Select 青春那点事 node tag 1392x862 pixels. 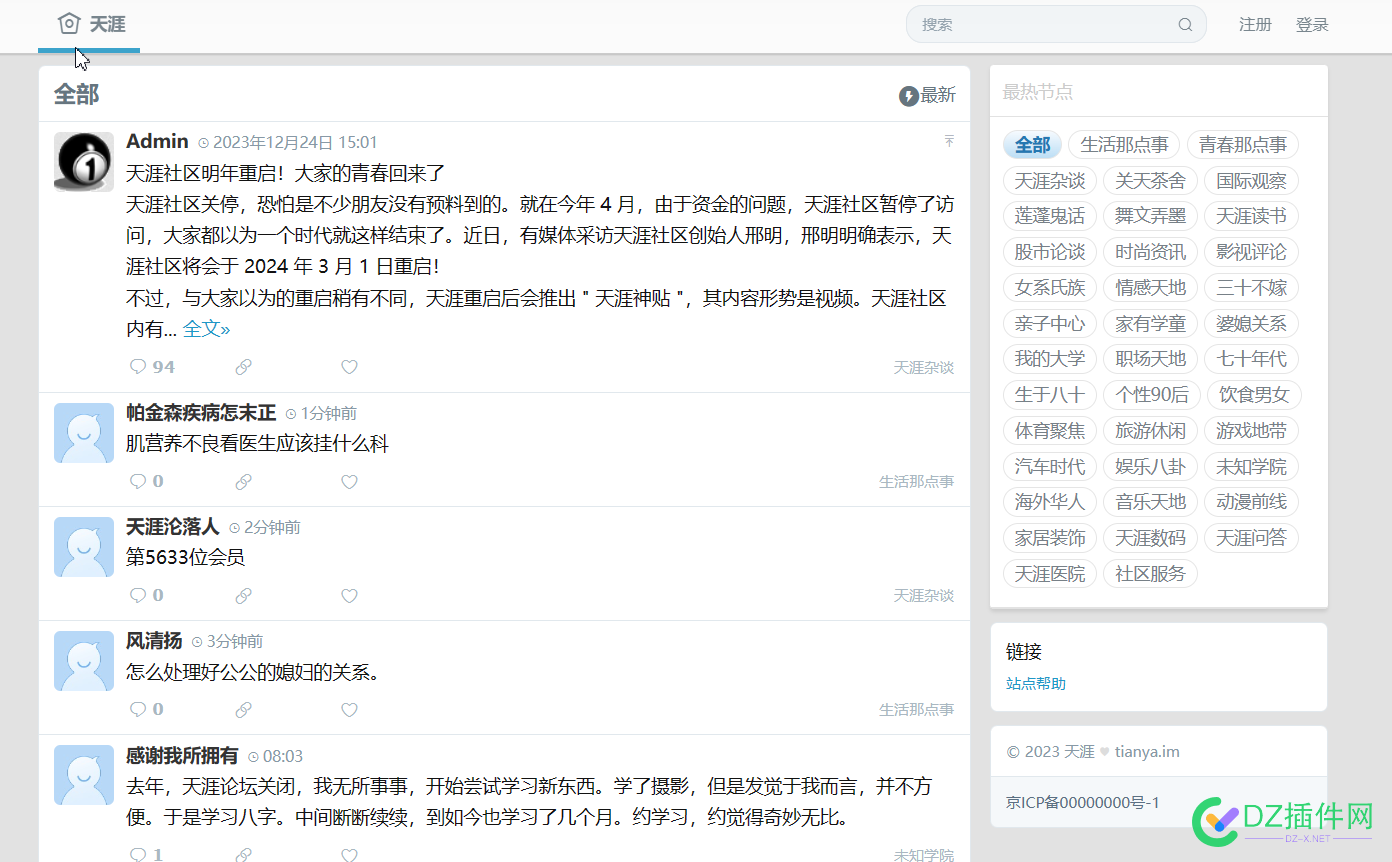point(1242,145)
